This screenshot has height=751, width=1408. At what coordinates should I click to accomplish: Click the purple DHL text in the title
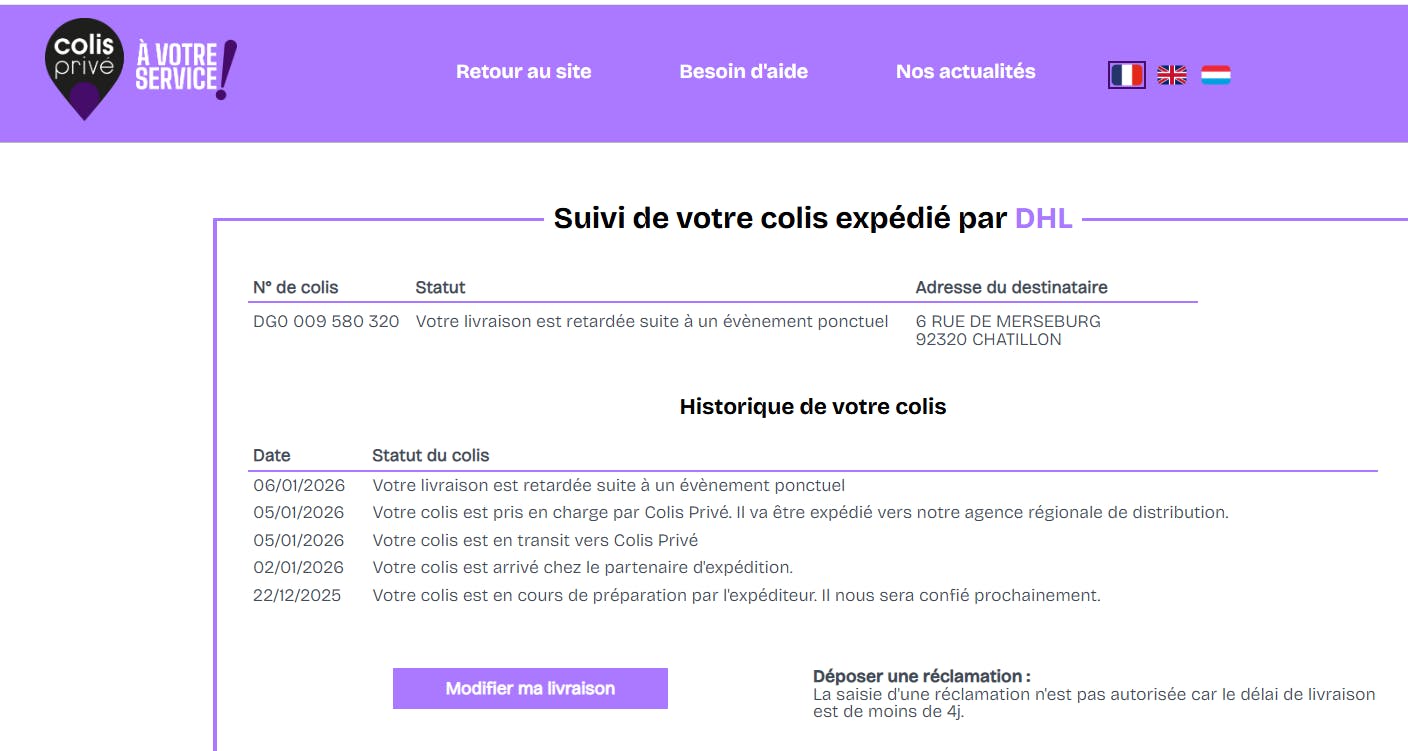click(1043, 219)
